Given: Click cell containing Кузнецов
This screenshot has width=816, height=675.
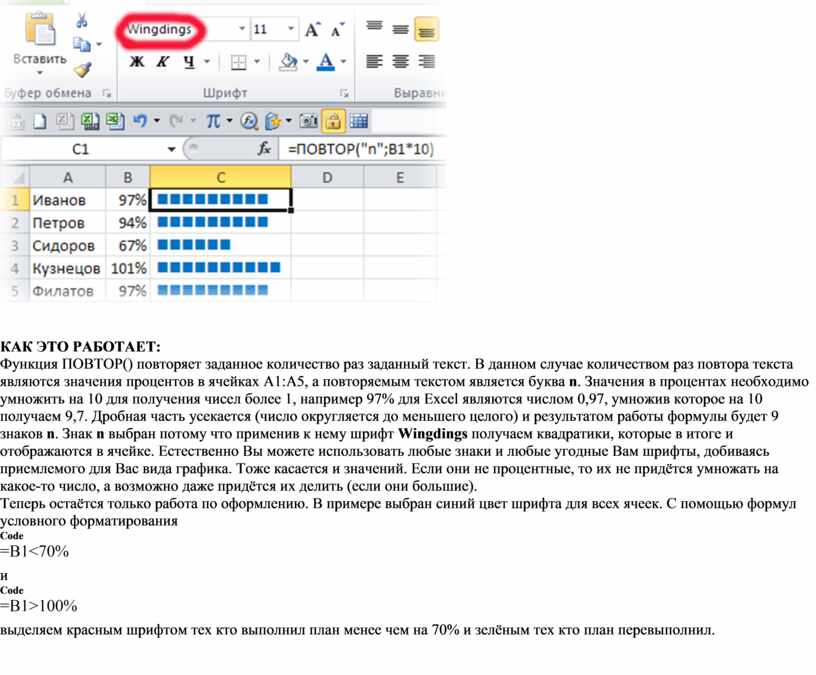Looking at the screenshot, I should pyautogui.click(x=68, y=269).
